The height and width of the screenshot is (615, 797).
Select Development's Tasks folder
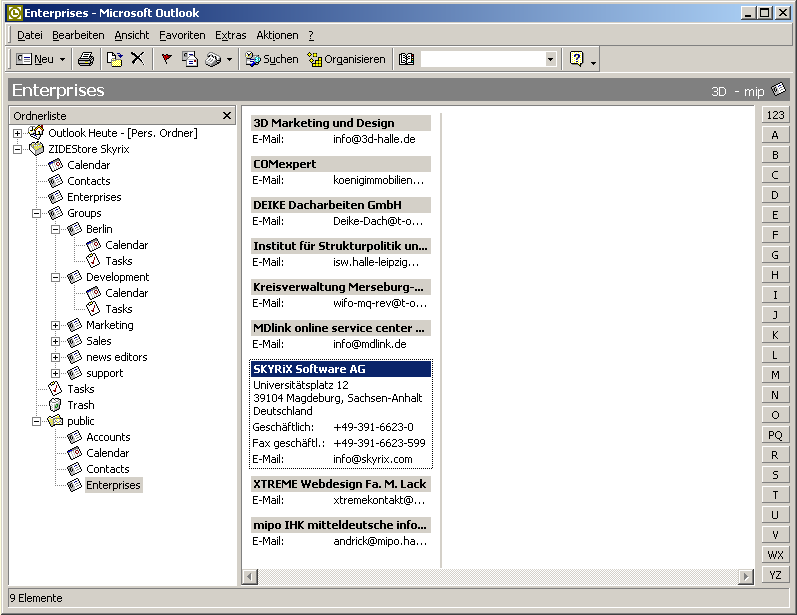[118, 309]
